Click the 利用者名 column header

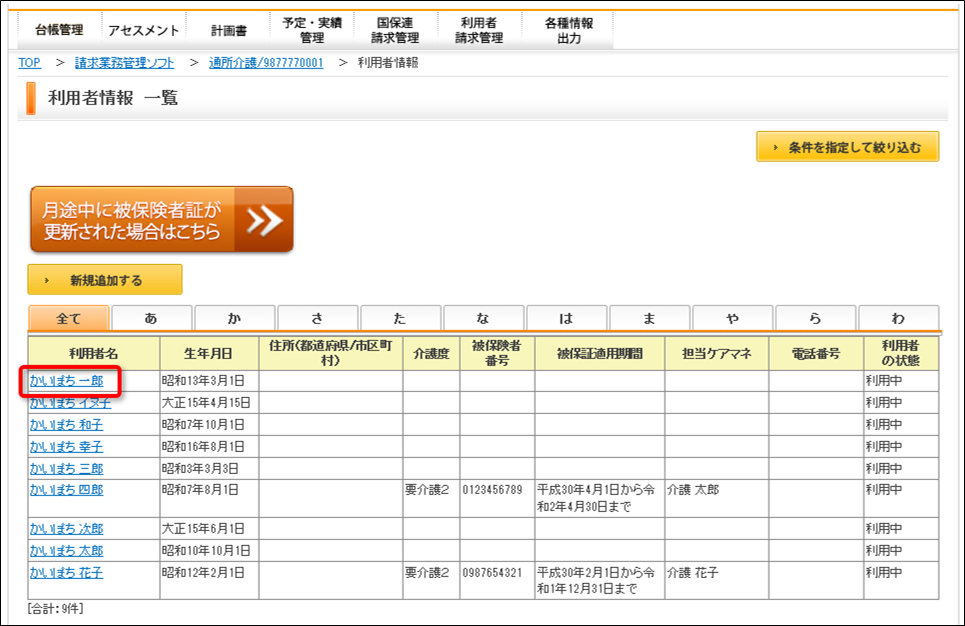click(94, 353)
